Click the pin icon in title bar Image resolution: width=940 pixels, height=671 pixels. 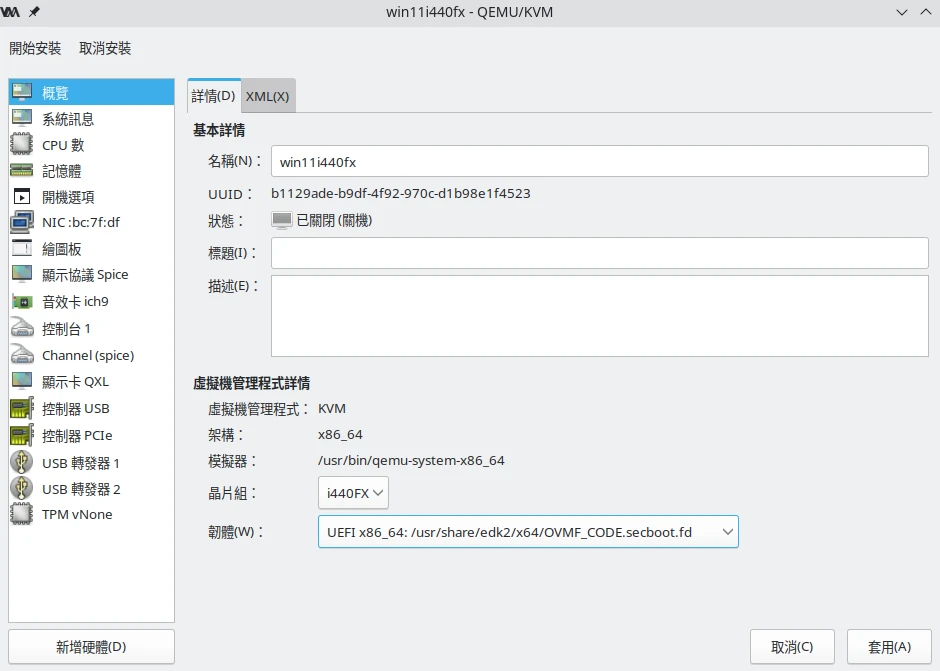click(35, 11)
